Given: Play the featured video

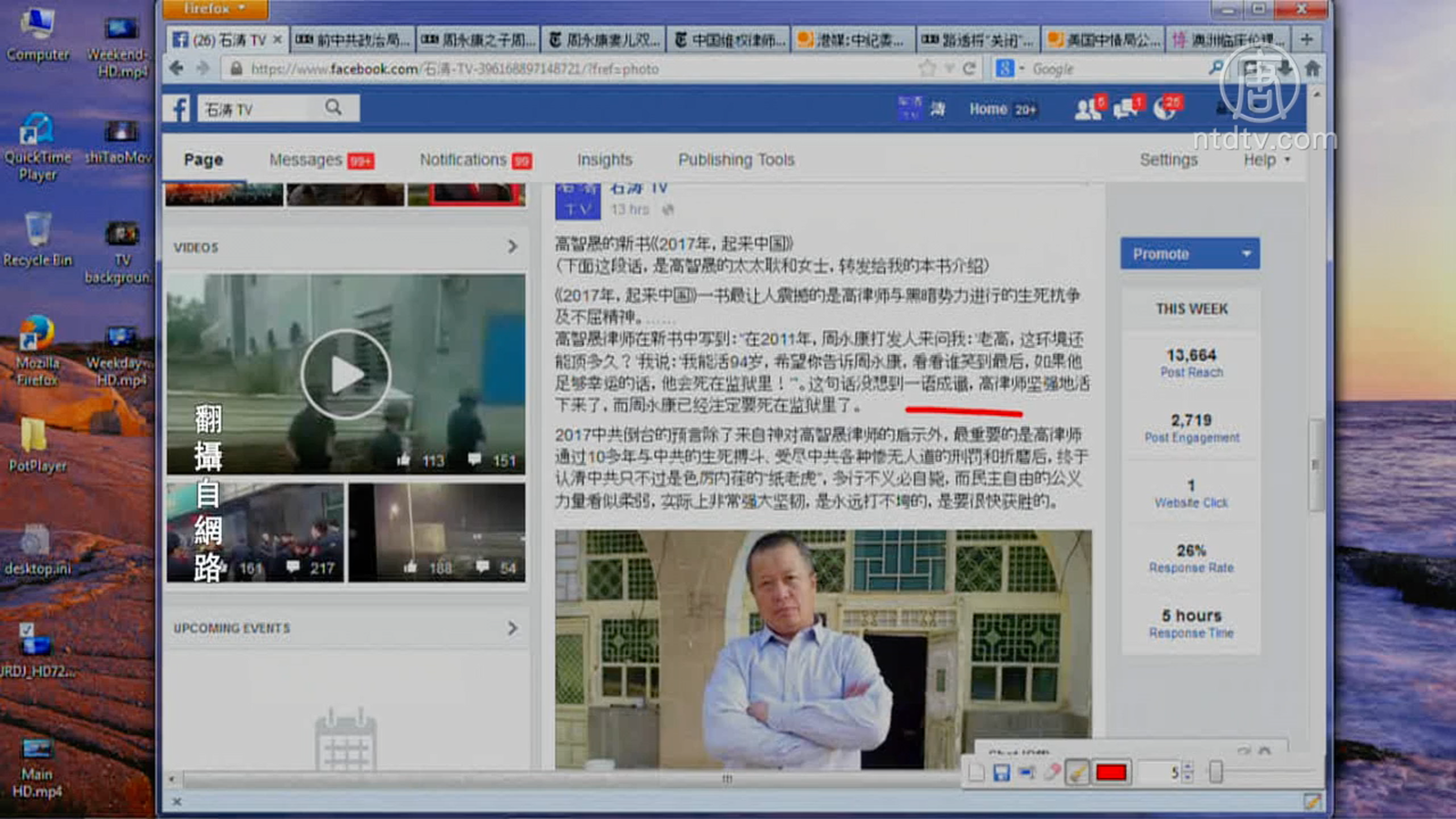Looking at the screenshot, I should click(346, 374).
